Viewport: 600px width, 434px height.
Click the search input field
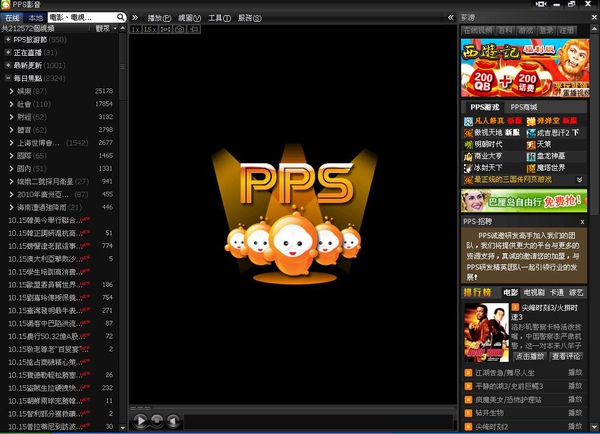click(82, 18)
